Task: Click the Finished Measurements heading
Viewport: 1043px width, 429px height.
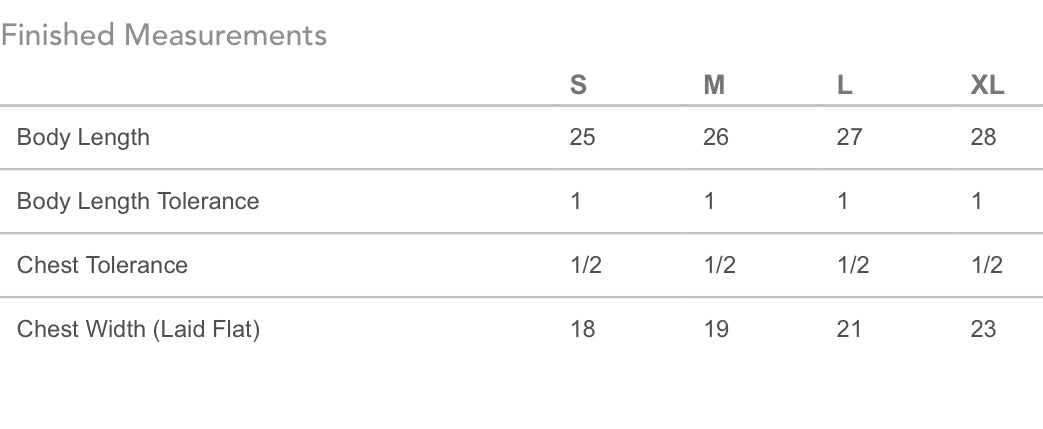Action: click(164, 36)
